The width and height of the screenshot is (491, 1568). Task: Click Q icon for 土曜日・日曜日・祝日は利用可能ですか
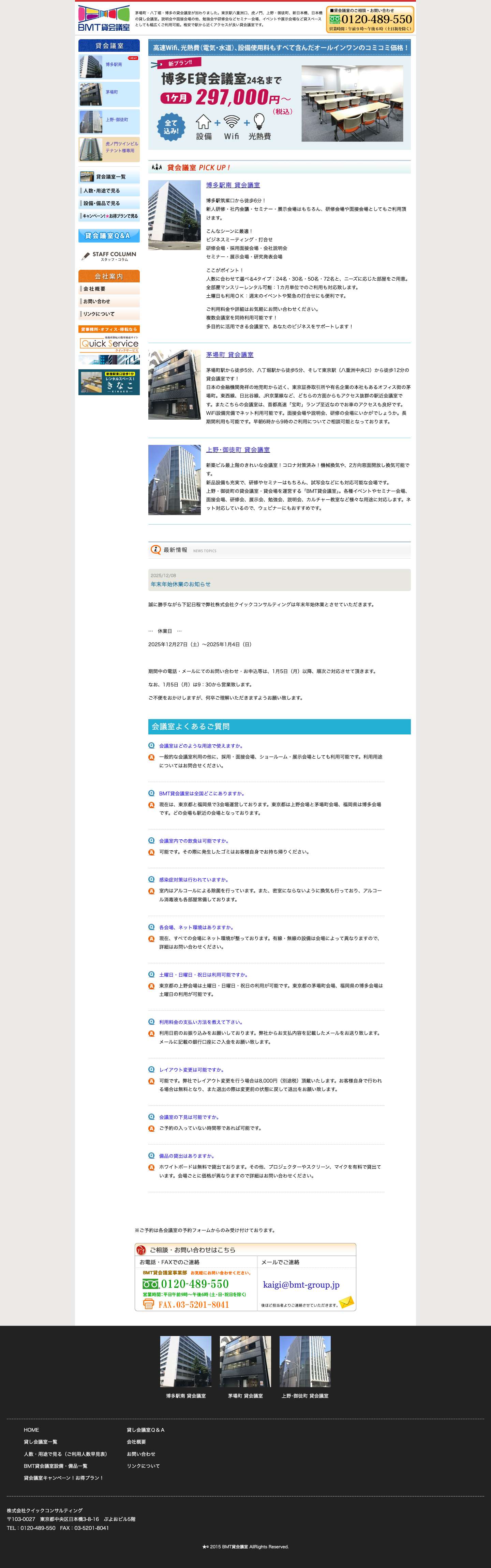[x=152, y=975]
